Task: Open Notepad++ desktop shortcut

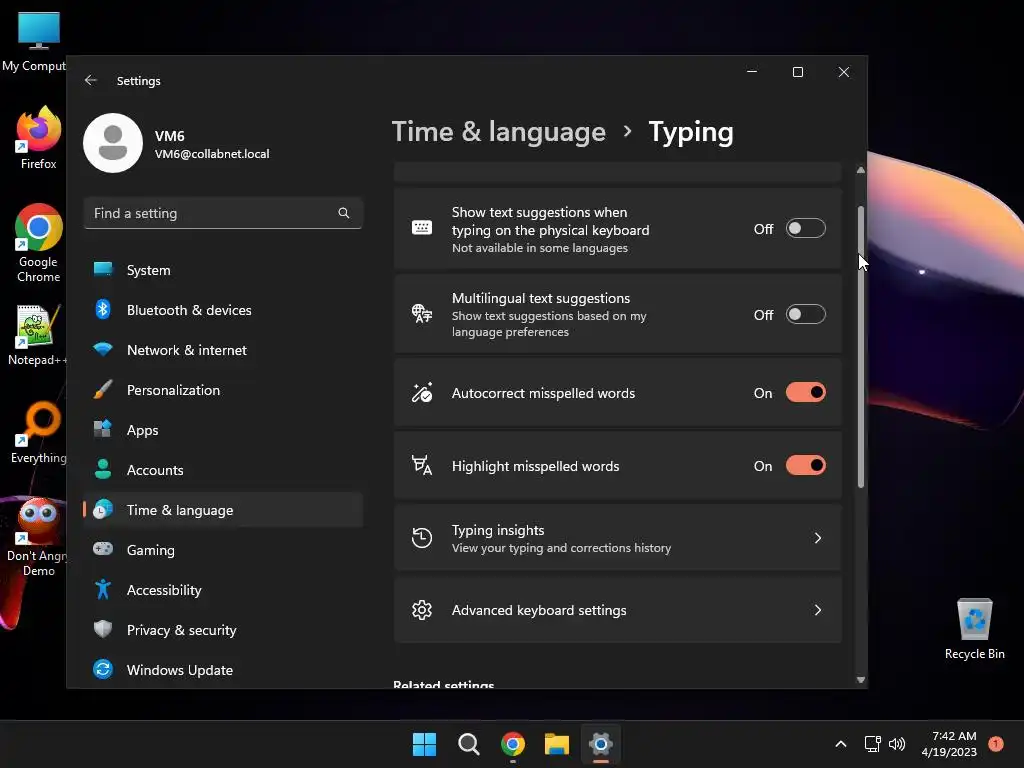Action: coord(37,335)
